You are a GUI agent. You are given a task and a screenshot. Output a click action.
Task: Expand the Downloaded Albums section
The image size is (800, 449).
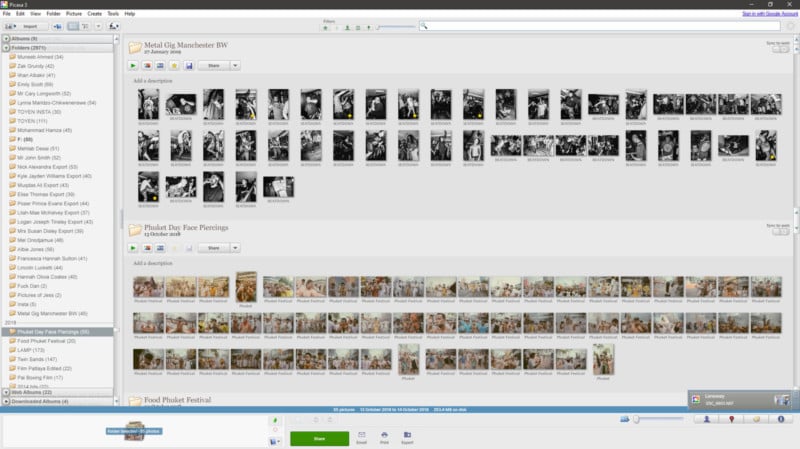pyautogui.click(x=6, y=402)
